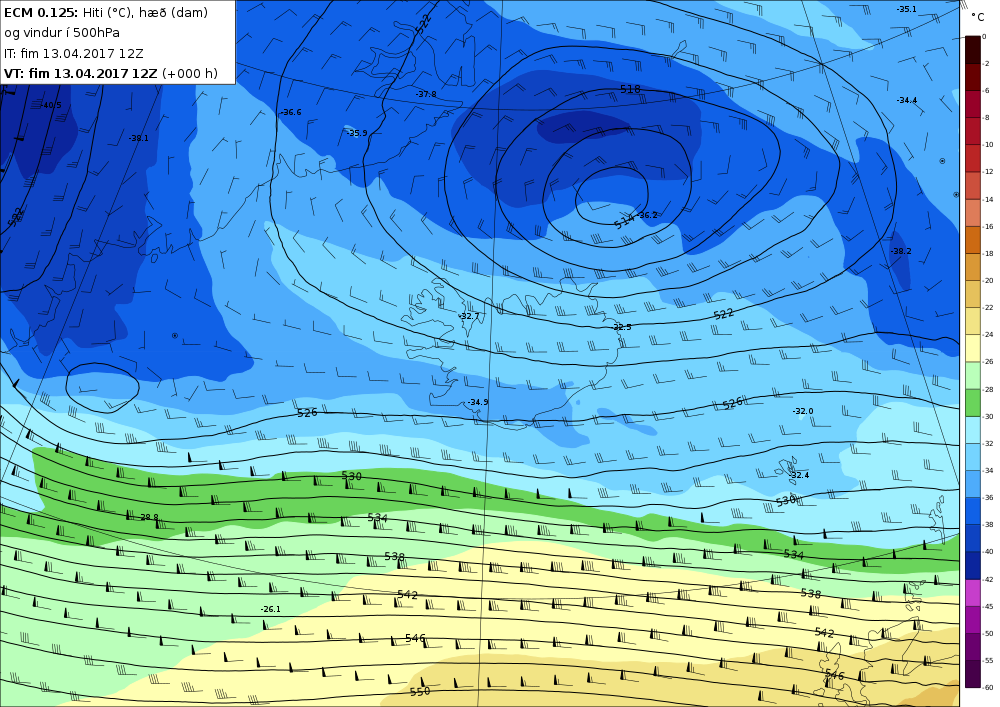
Task: Pick the light cyan swatch between -30 and -32
Action: point(973,430)
